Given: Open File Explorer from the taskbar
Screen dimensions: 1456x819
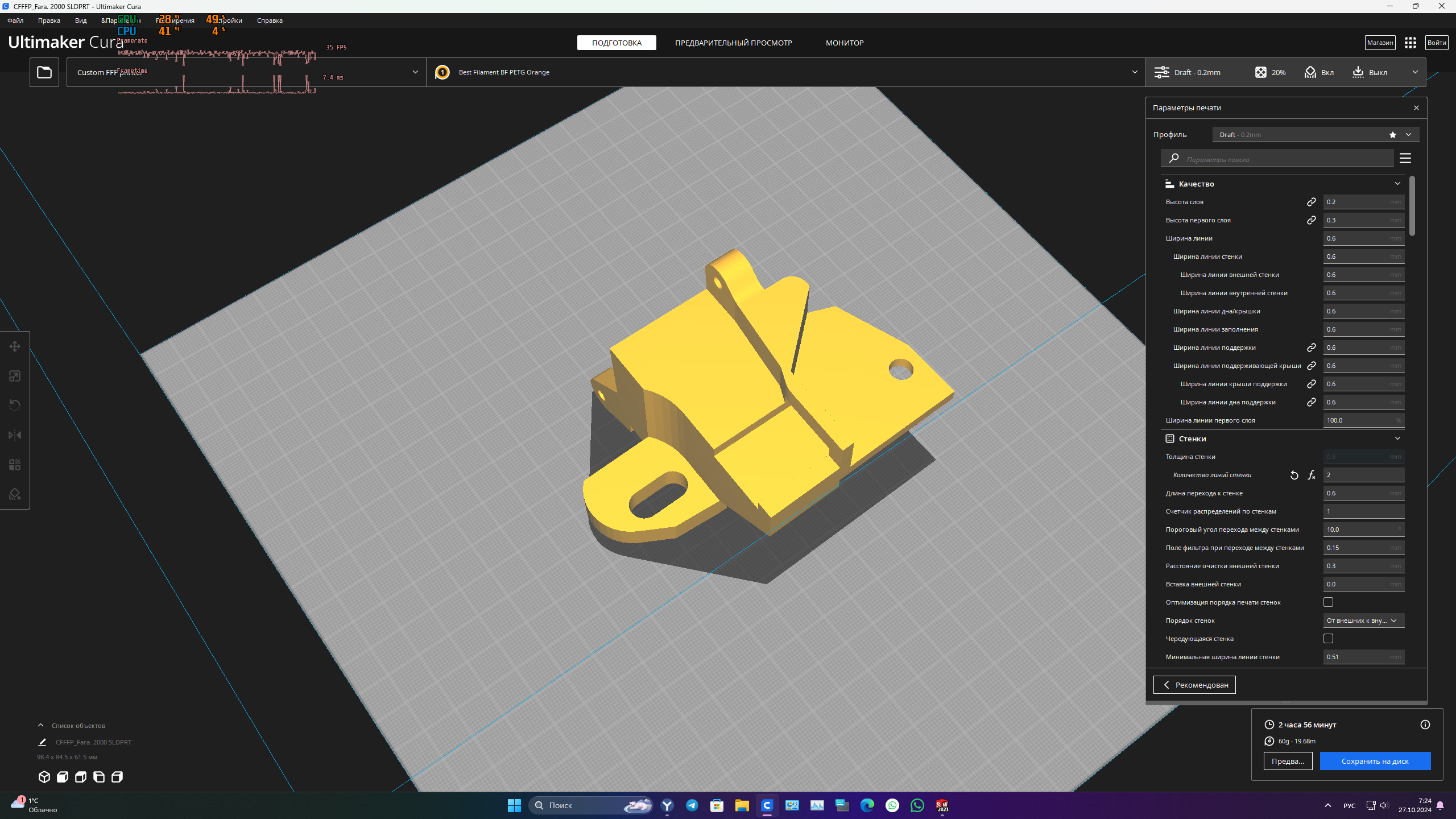Looking at the screenshot, I should coord(742,805).
